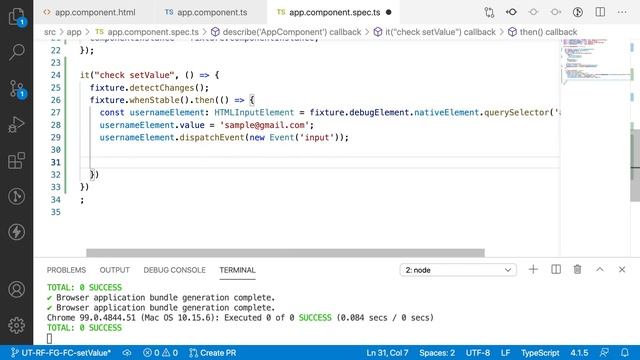Click 'app' breadcrumb segment

74,32
